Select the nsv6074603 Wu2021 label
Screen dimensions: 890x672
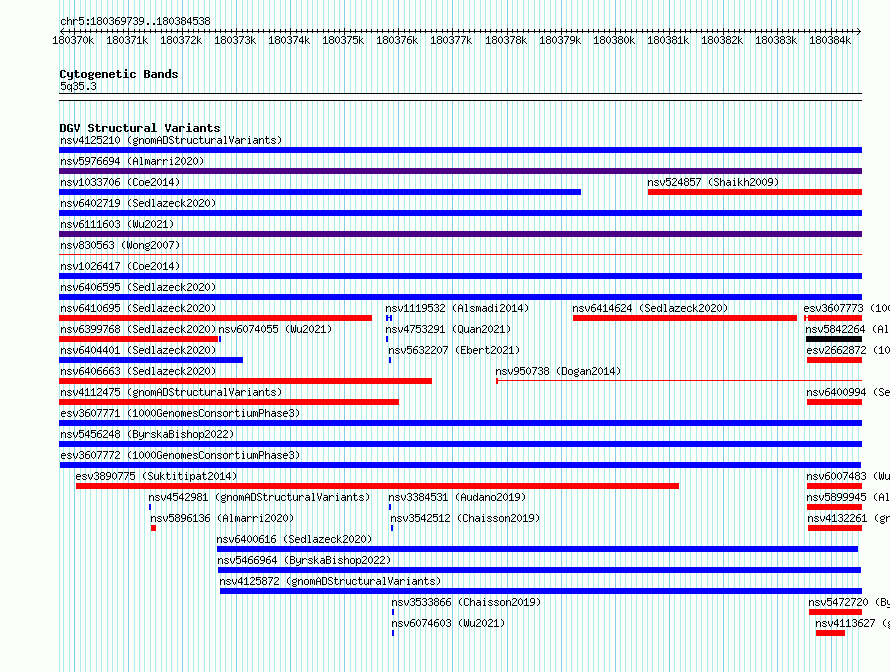[448, 623]
